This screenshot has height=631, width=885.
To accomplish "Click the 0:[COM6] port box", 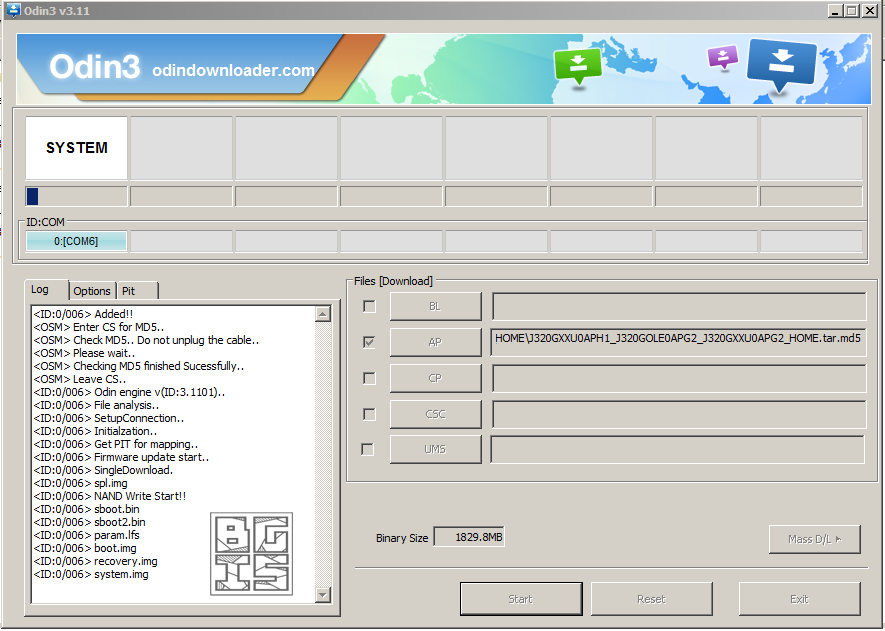I will 76,241.
